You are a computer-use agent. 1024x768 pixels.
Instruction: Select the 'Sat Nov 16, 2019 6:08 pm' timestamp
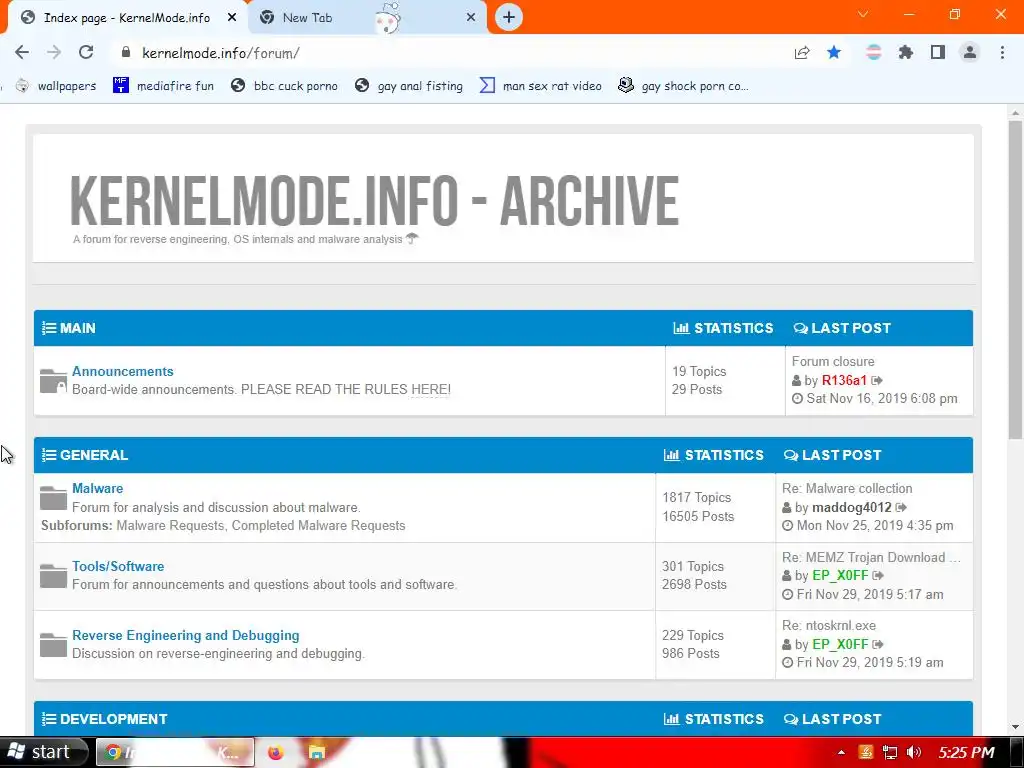pos(882,398)
